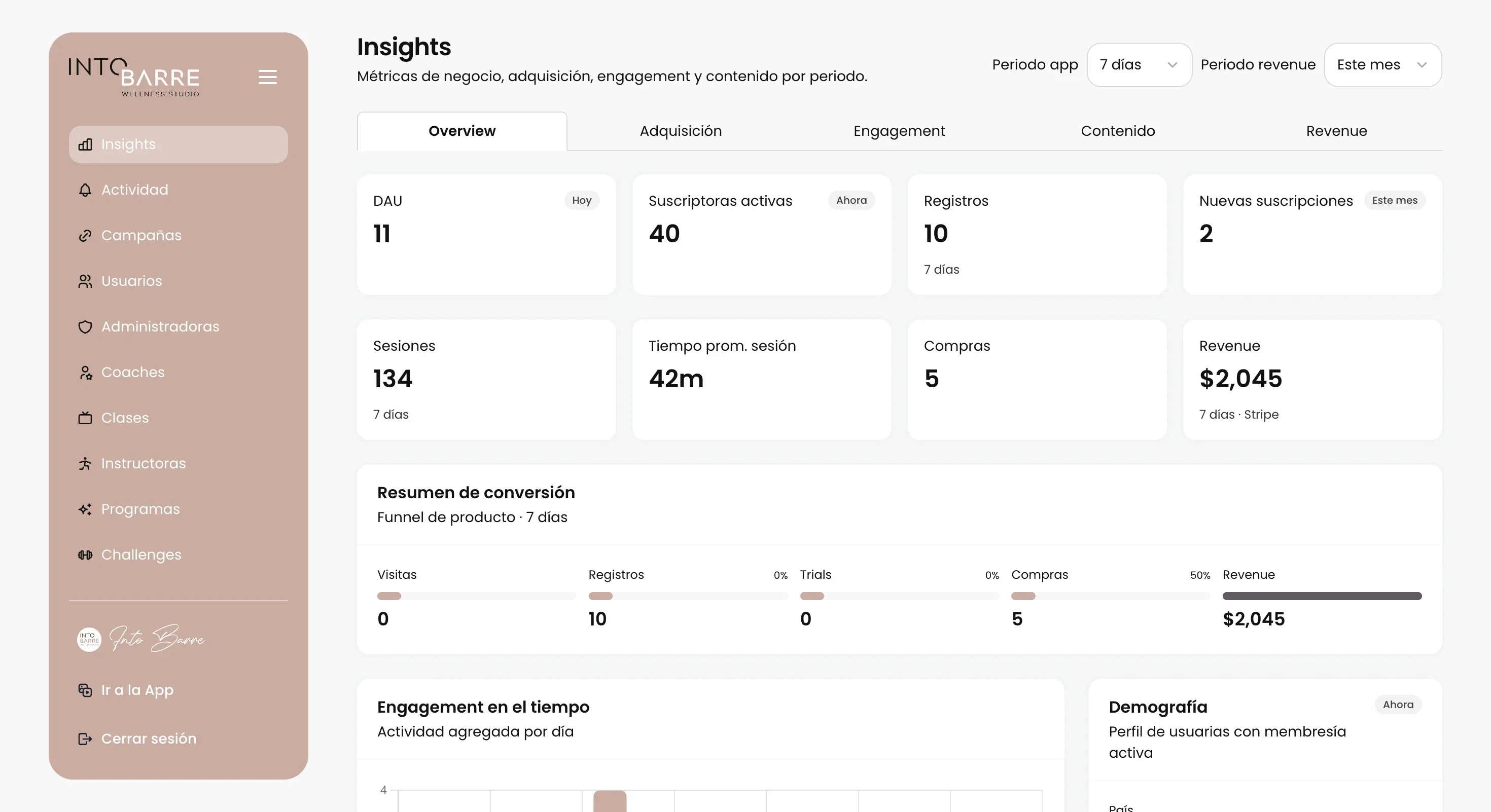Click the bell icon for Actividad

click(85, 190)
